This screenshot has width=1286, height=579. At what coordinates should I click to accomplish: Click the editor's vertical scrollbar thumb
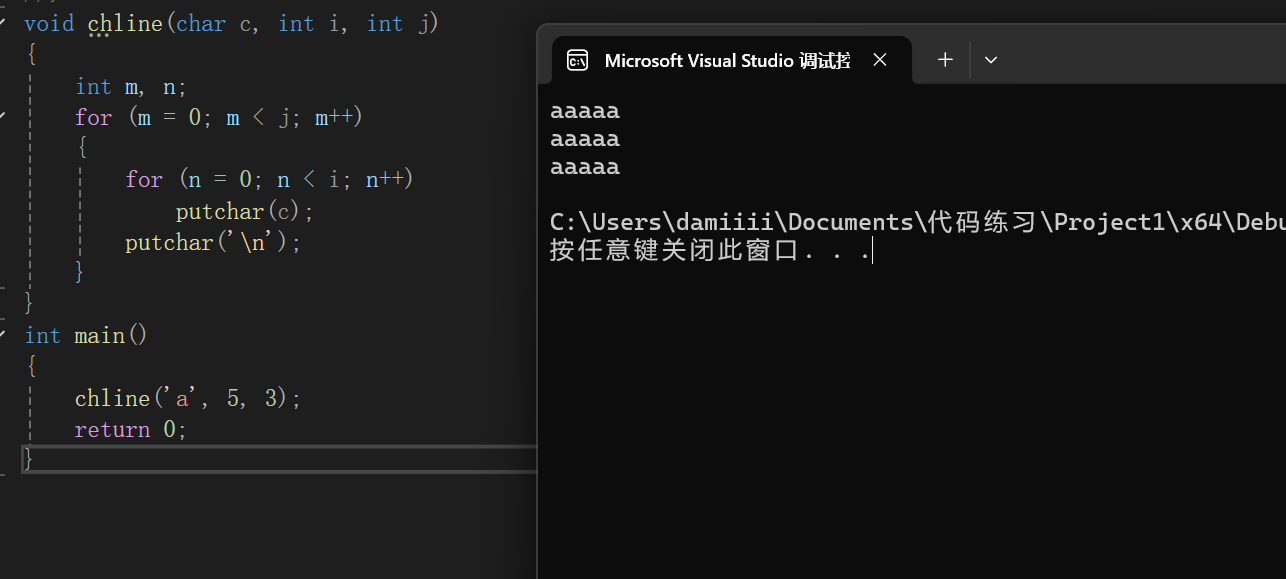[x=531, y=200]
